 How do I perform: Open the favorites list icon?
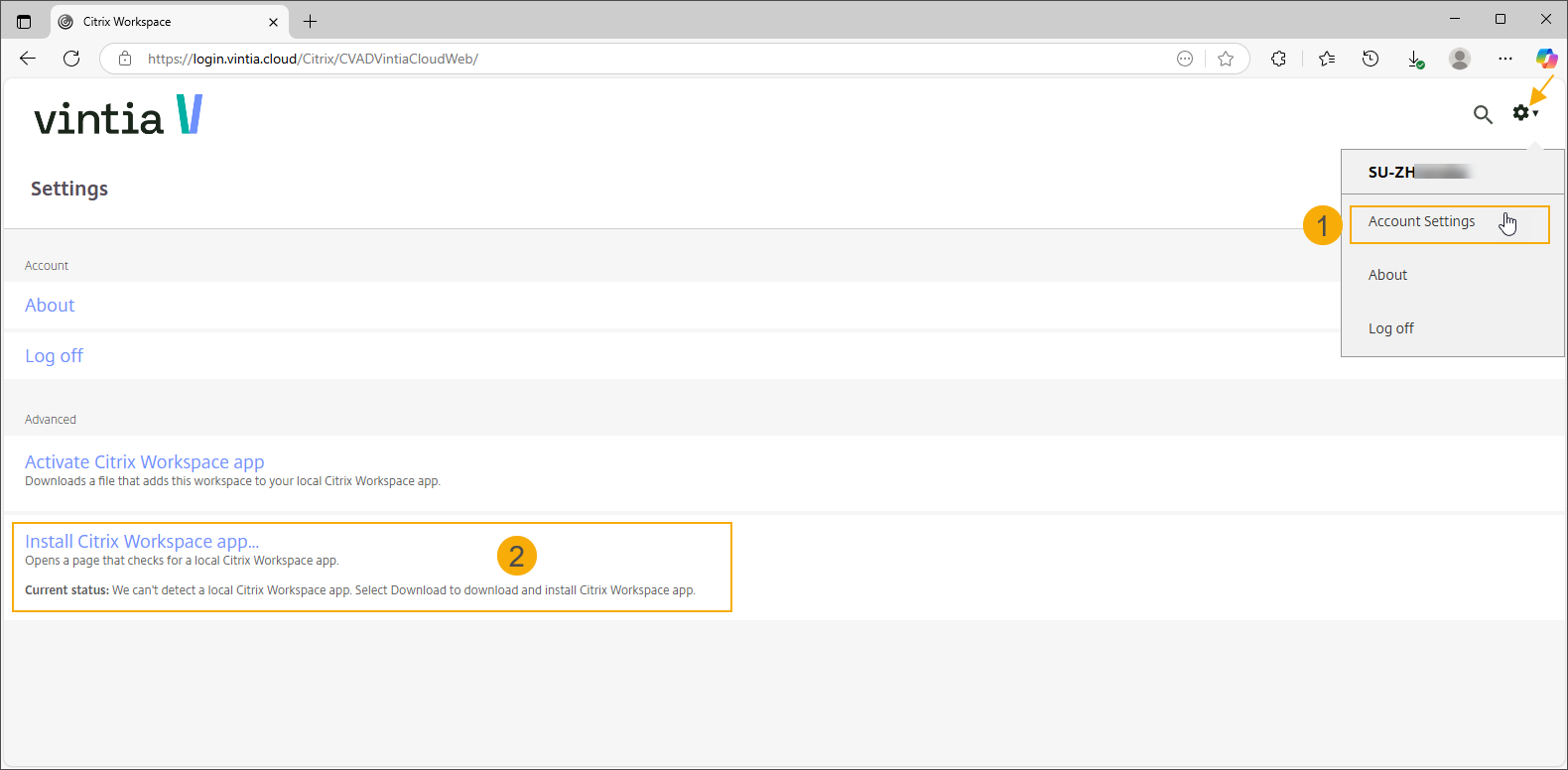point(1327,59)
